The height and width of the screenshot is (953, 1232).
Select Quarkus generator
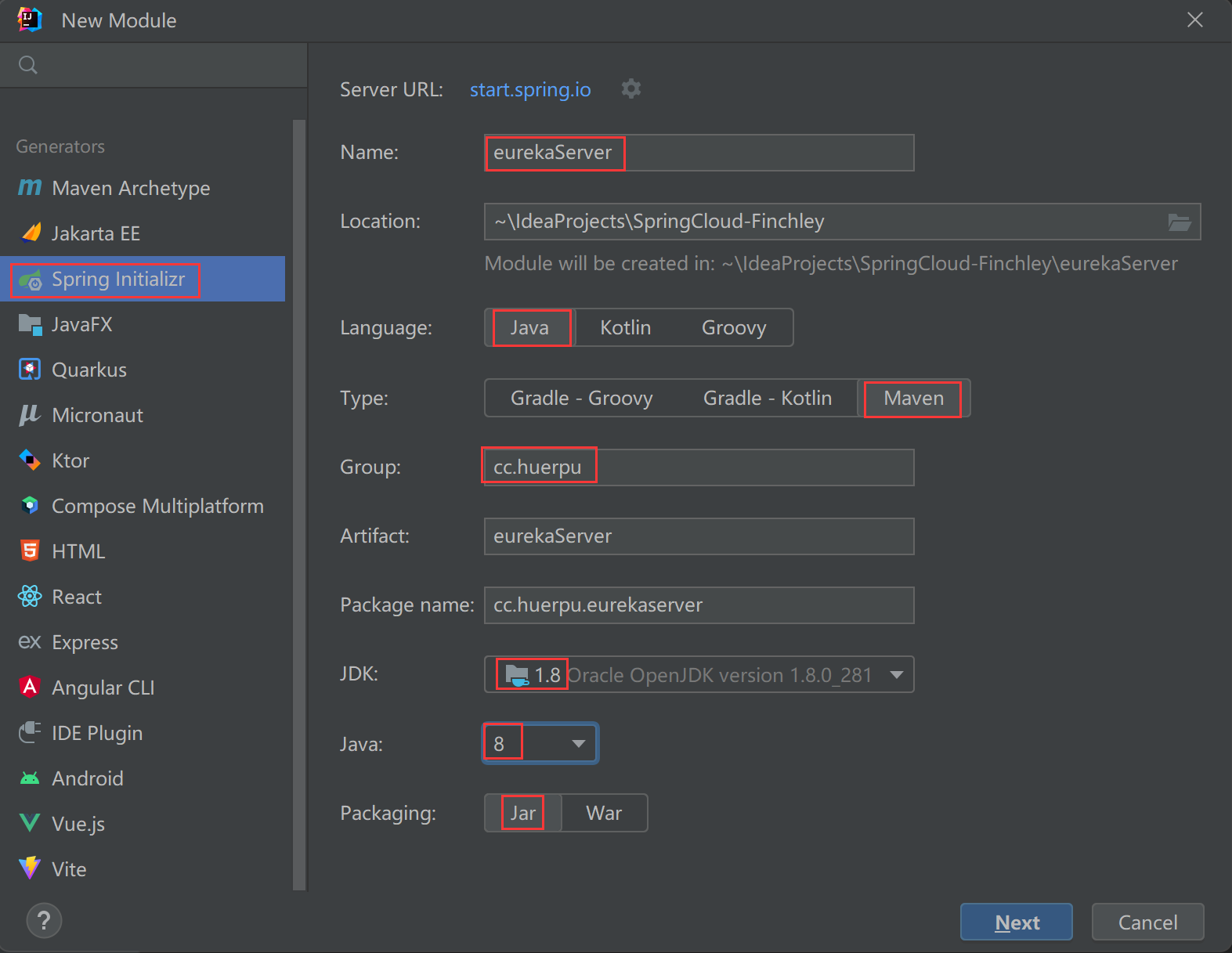[143, 370]
